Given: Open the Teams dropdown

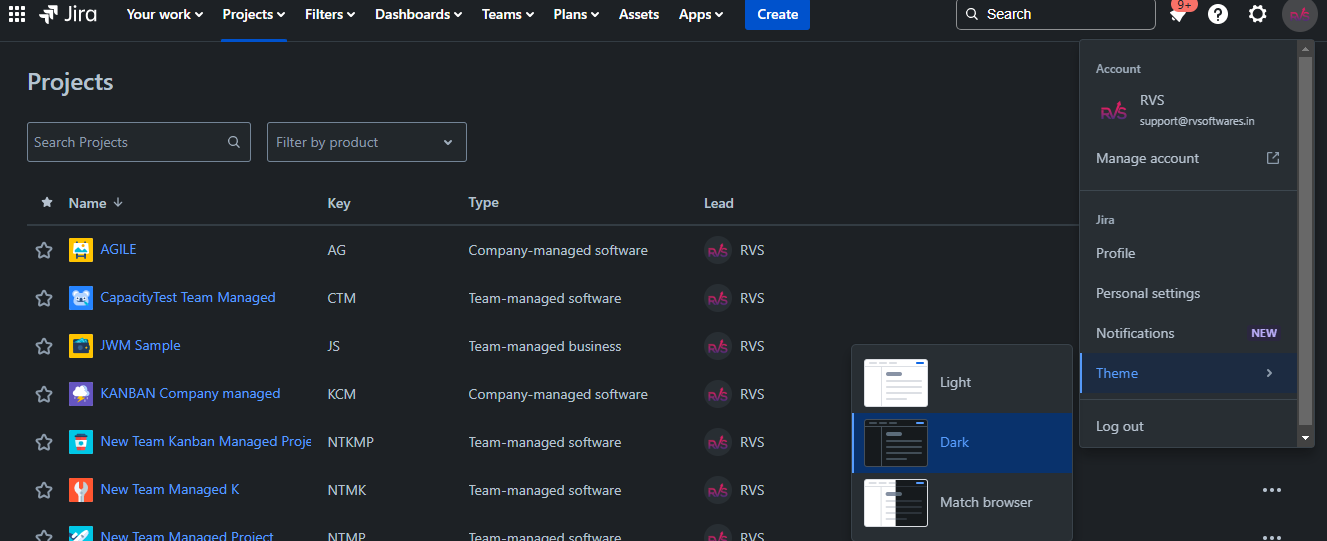Looking at the screenshot, I should tap(507, 14).
